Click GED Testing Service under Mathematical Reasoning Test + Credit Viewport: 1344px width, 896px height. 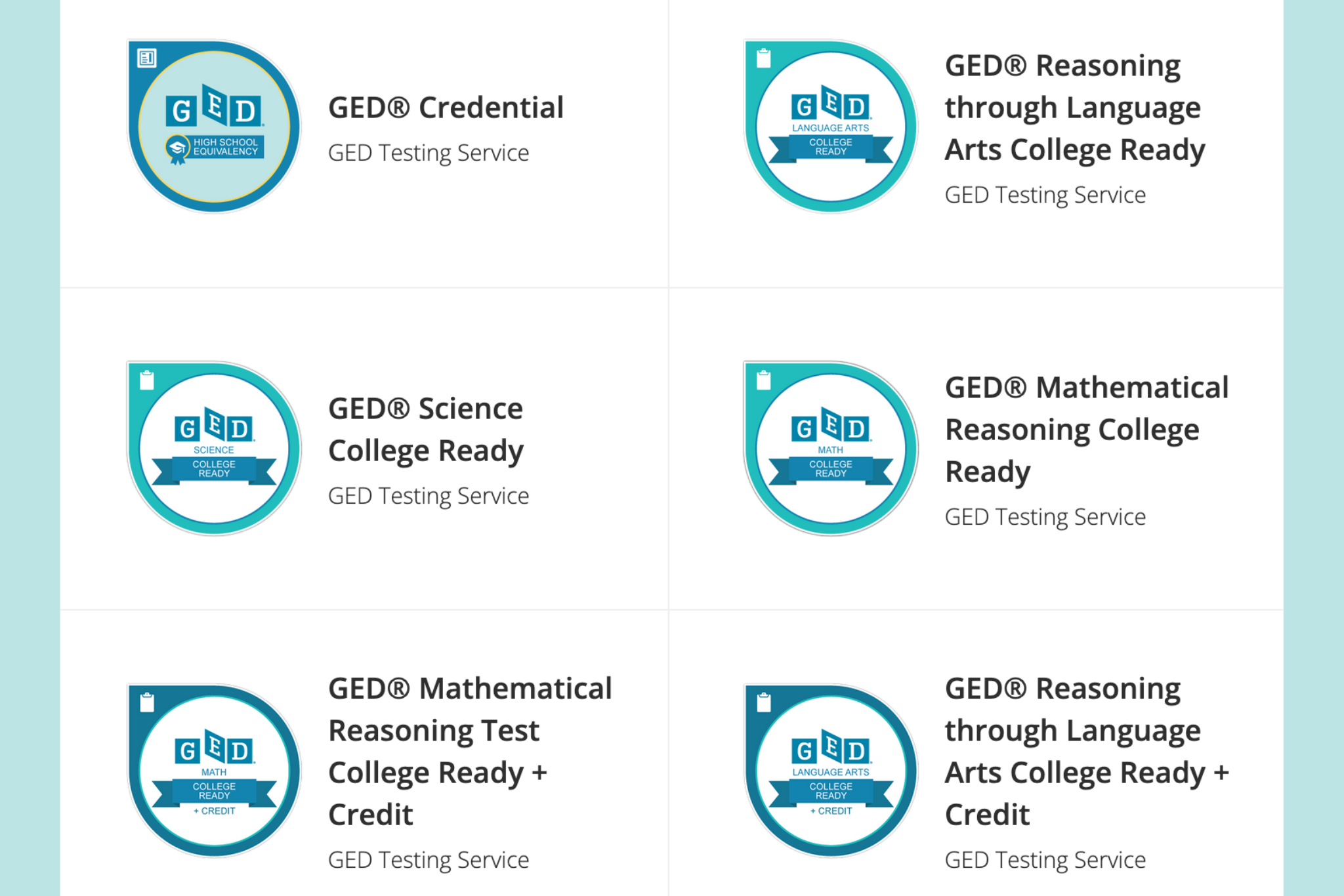coord(429,859)
